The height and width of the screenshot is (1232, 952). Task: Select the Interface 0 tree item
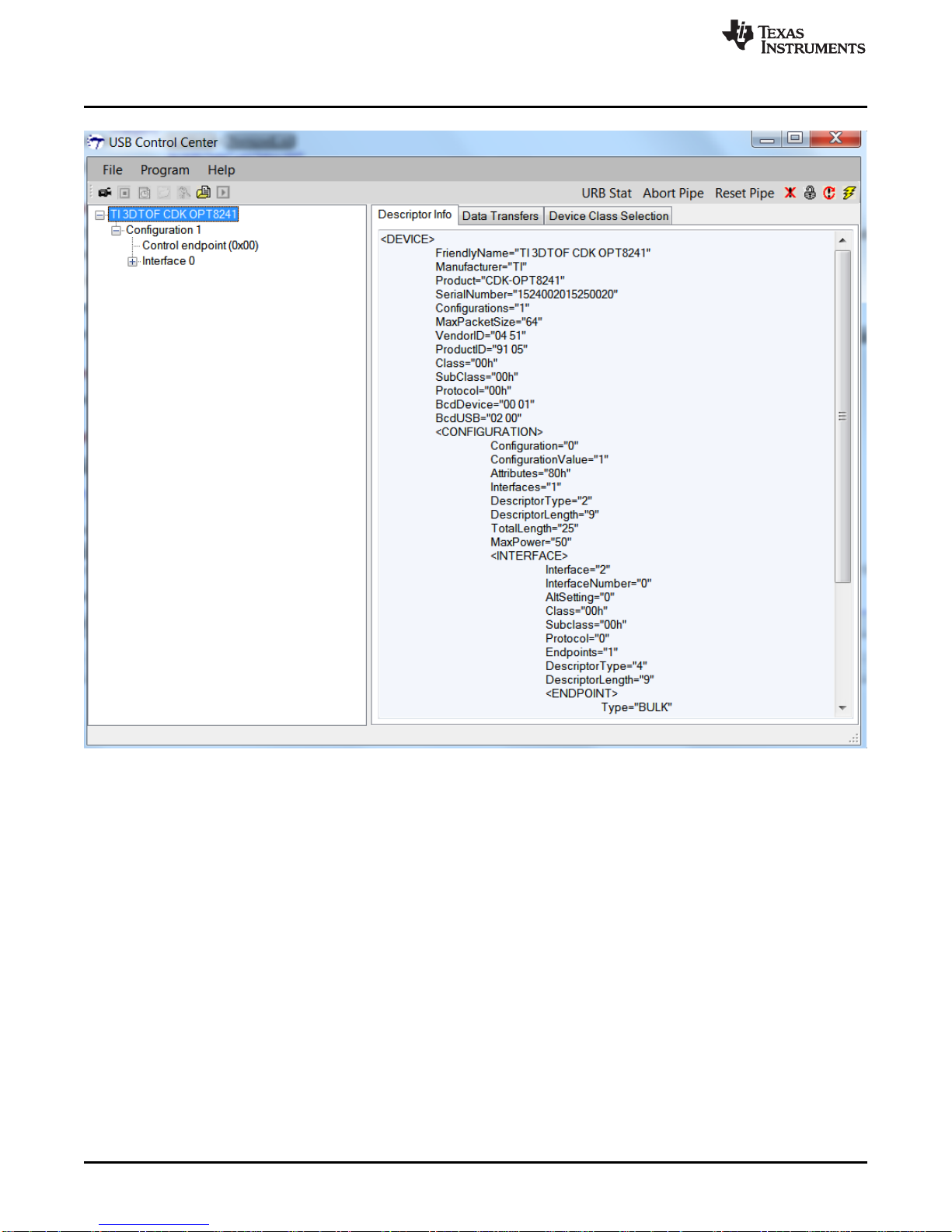tap(169, 261)
